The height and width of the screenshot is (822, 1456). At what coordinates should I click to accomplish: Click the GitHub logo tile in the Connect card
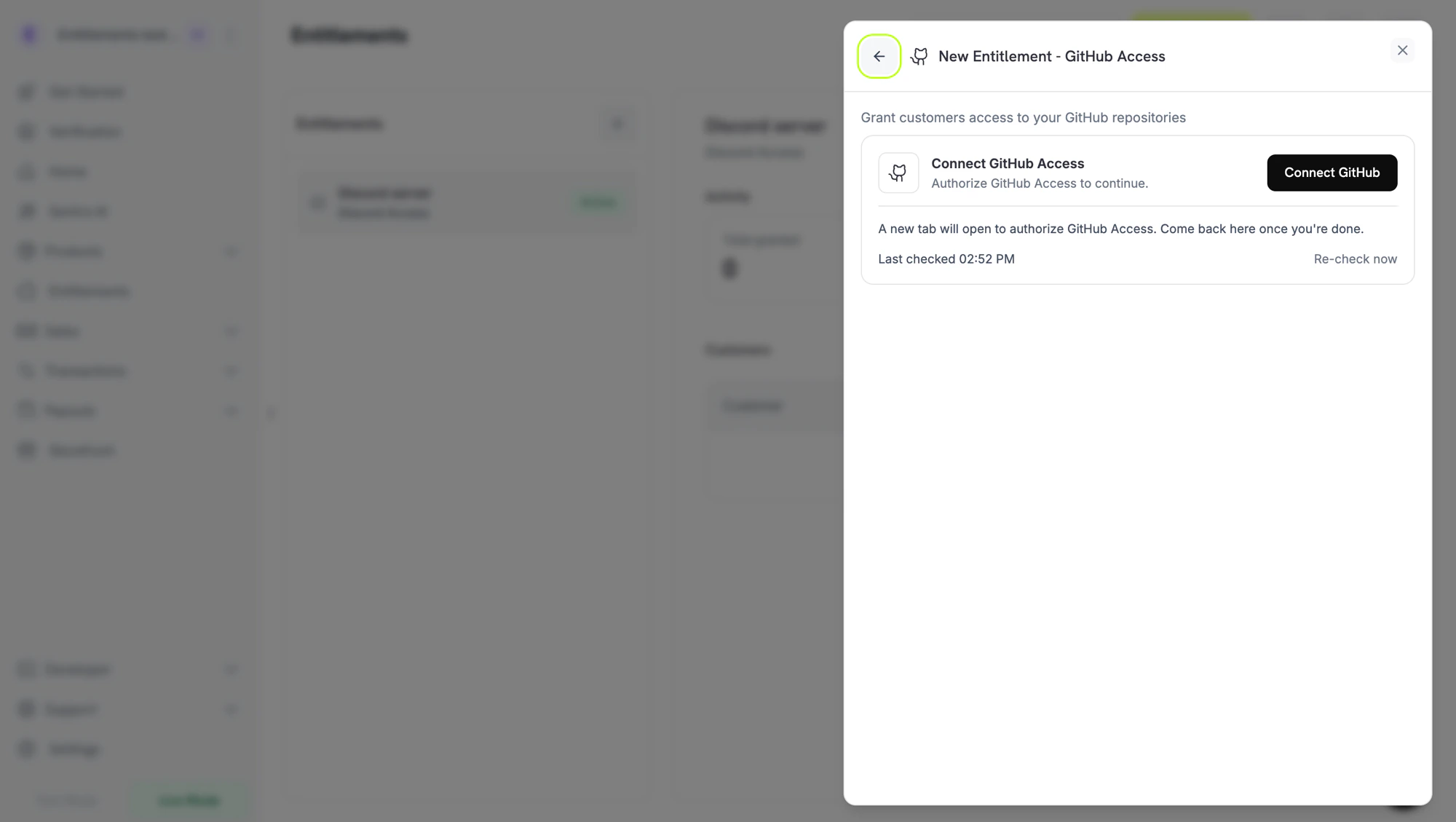point(898,173)
